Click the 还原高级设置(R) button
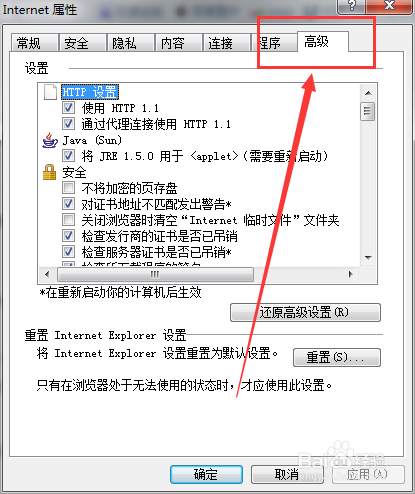 click(x=305, y=312)
